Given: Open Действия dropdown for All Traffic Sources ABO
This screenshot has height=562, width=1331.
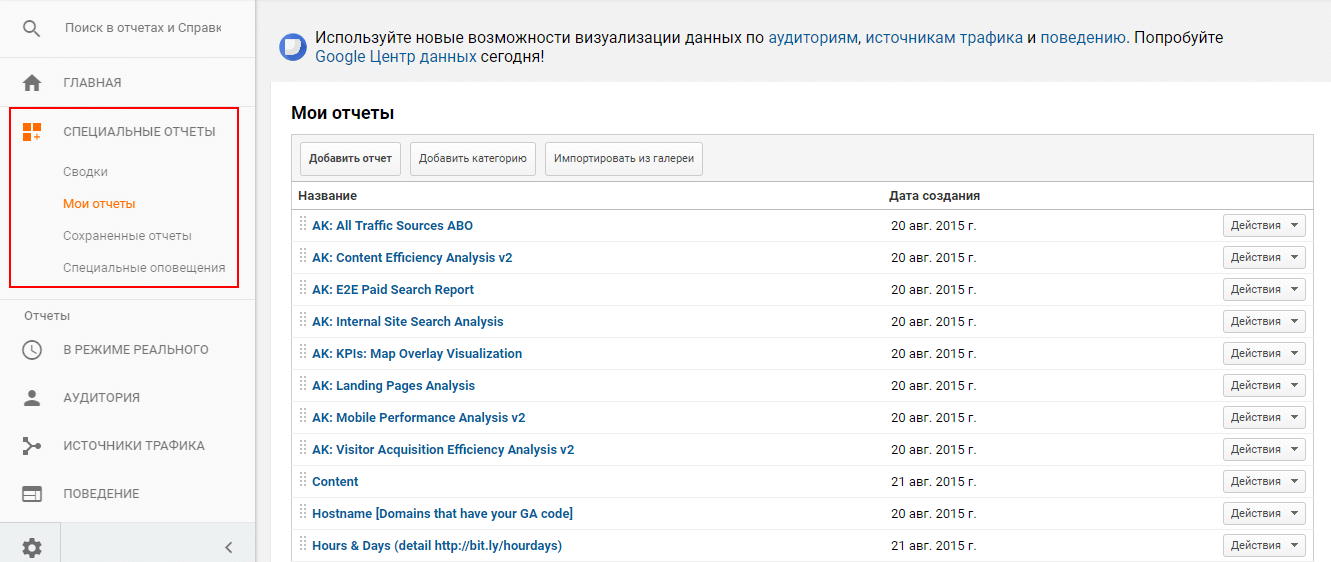Looking at the screenshot, I should click(x=1264, y=226).
